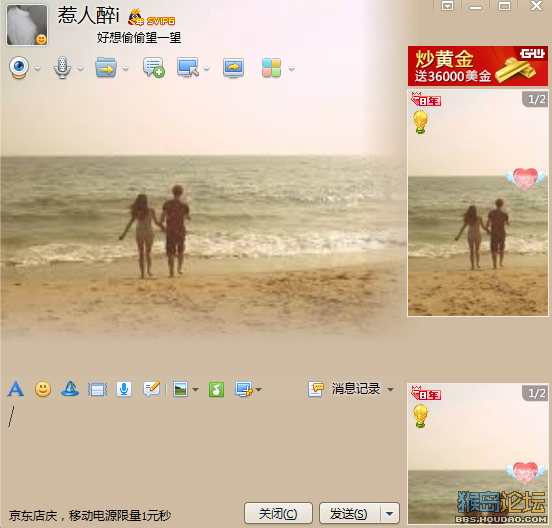Send a window shake icon
552x528 pixels.
pyautogui.click(x=98, y=390)
